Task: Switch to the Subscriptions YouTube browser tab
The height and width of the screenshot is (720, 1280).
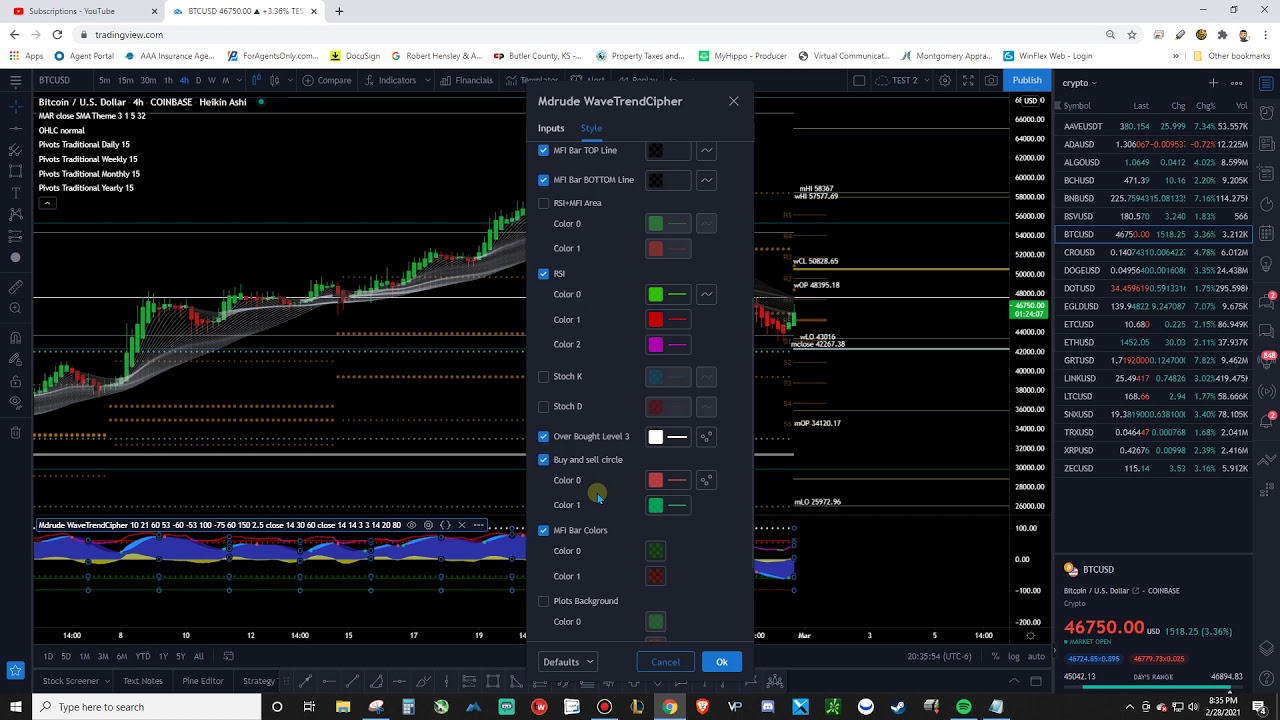Action: (x=80, y=11)
